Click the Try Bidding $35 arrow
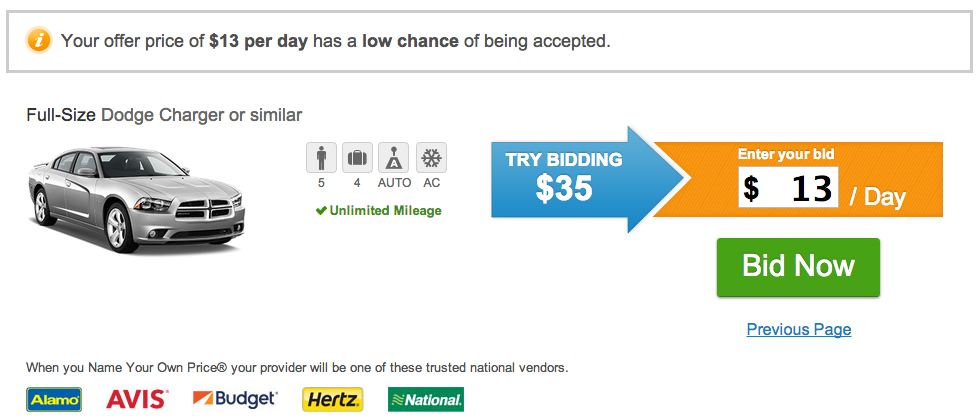 tap(565, 178)
